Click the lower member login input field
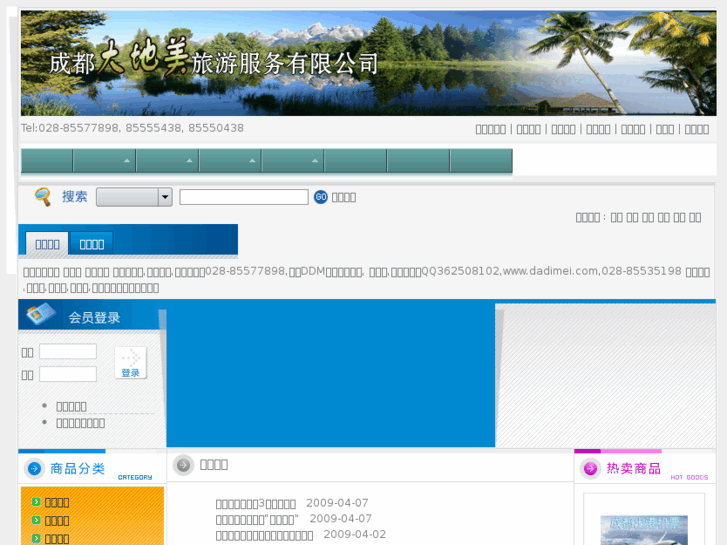The width and height of the screenshot is (727, 545). (x=68, y=374)
